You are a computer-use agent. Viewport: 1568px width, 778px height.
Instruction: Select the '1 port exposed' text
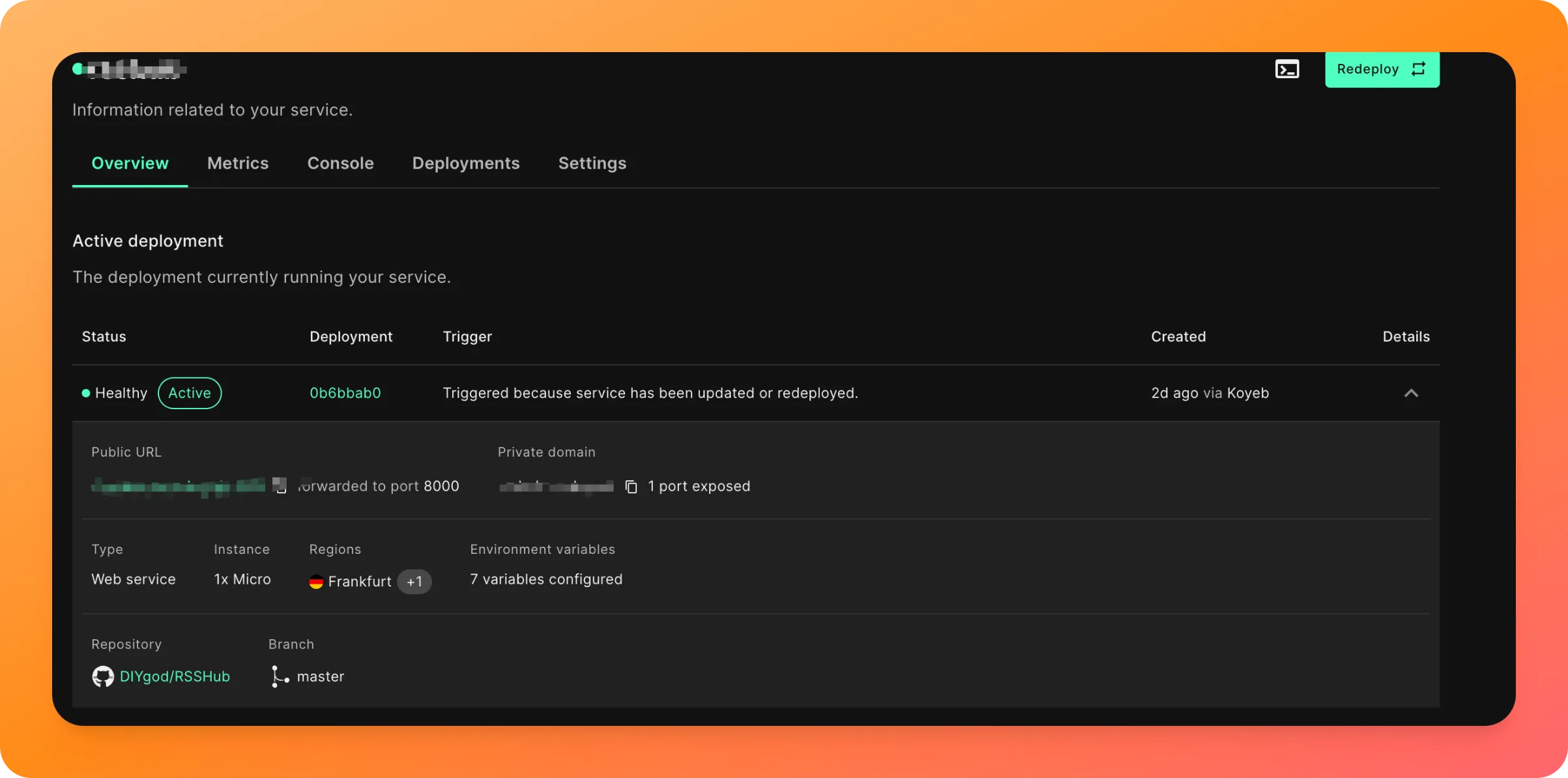click(699, 486)
